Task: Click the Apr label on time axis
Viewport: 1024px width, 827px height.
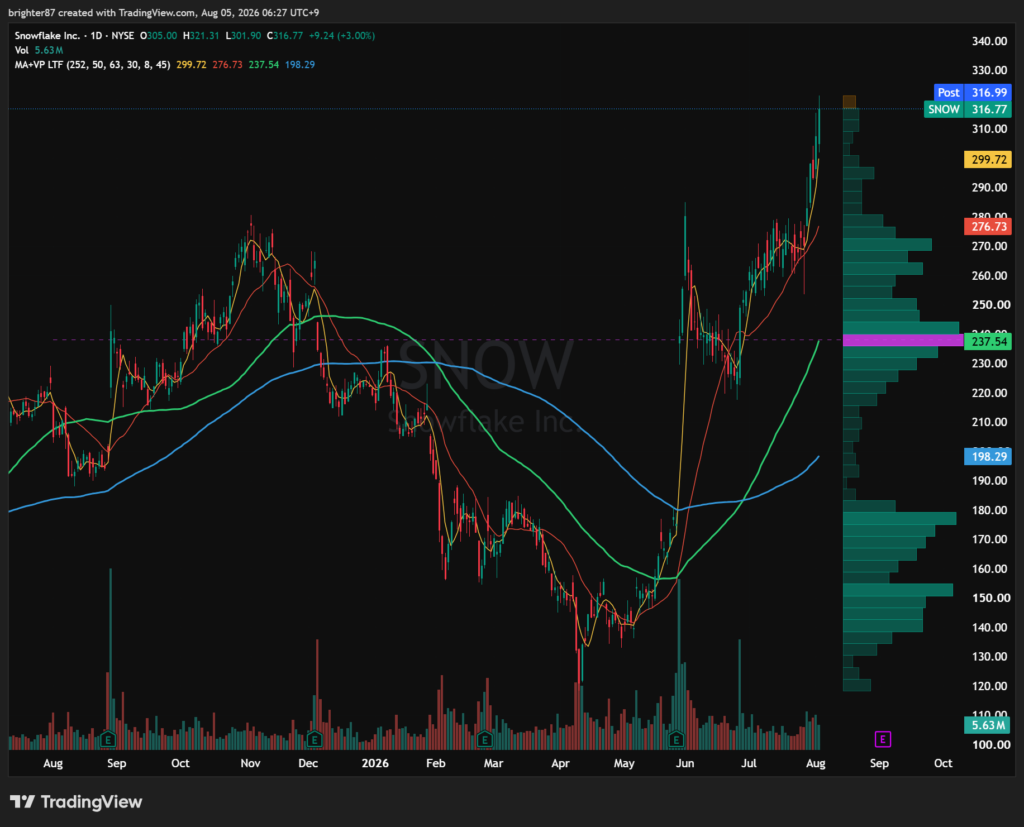Action: (x=560, y=763)
